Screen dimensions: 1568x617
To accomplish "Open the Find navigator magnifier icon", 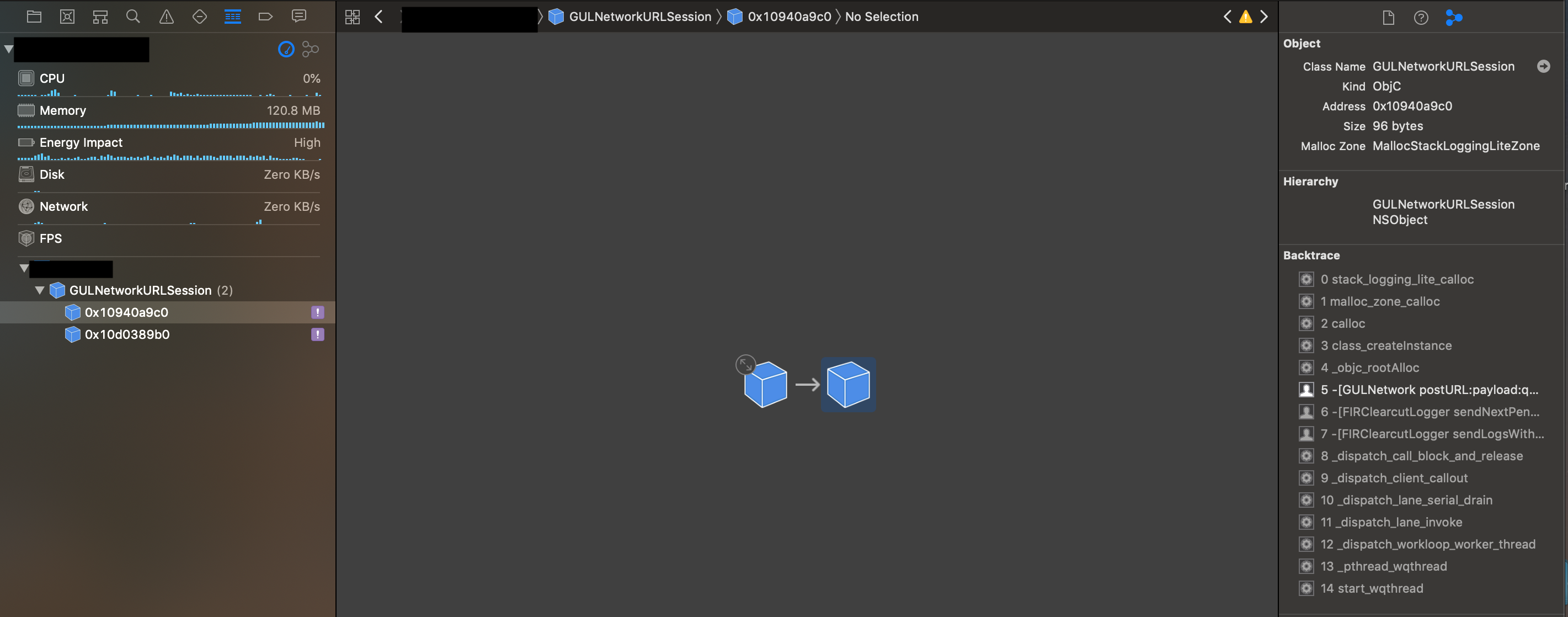I will click(x=133, y=17).
